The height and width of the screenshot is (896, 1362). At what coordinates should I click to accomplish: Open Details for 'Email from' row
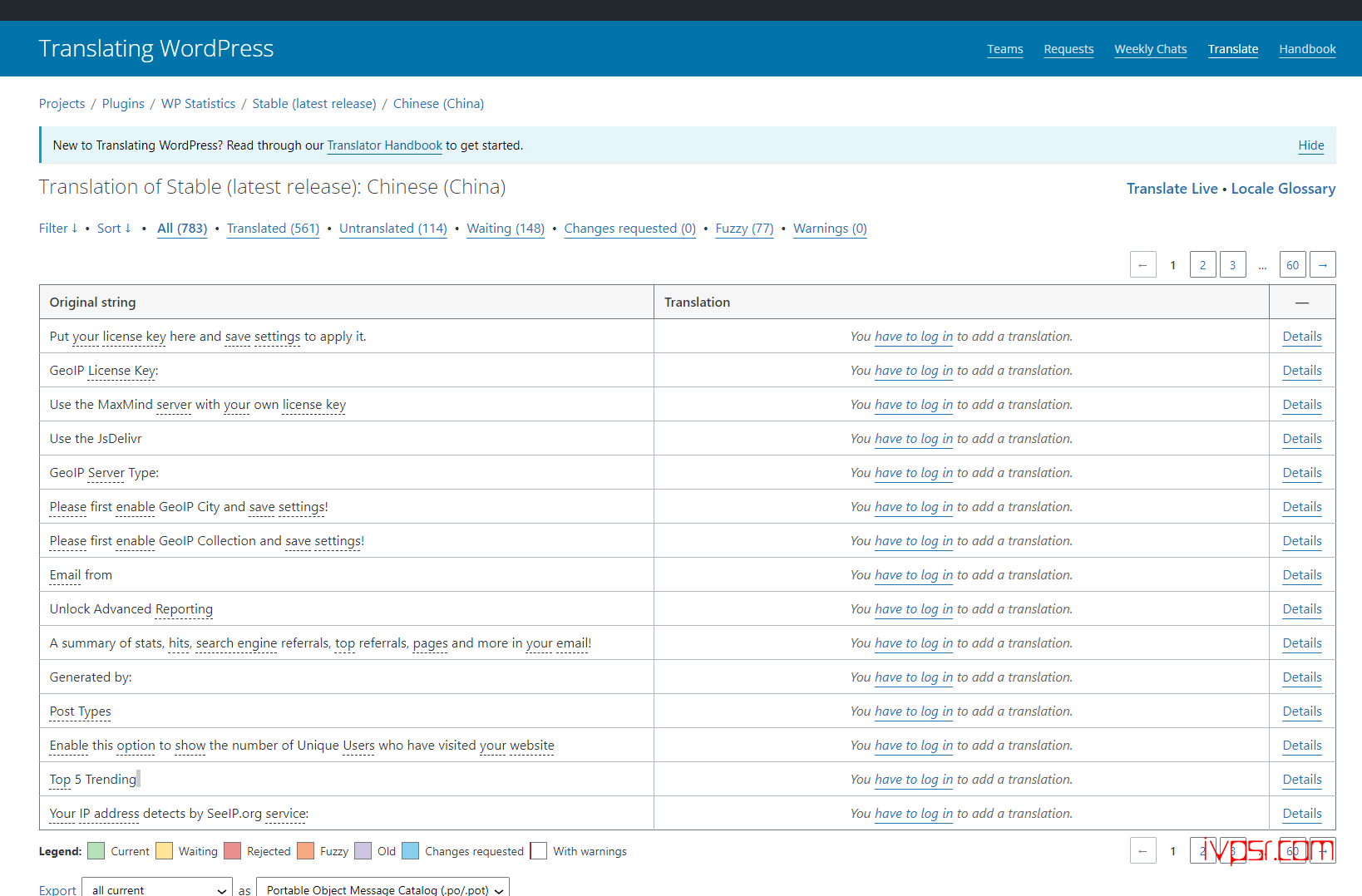[1302, 575]
